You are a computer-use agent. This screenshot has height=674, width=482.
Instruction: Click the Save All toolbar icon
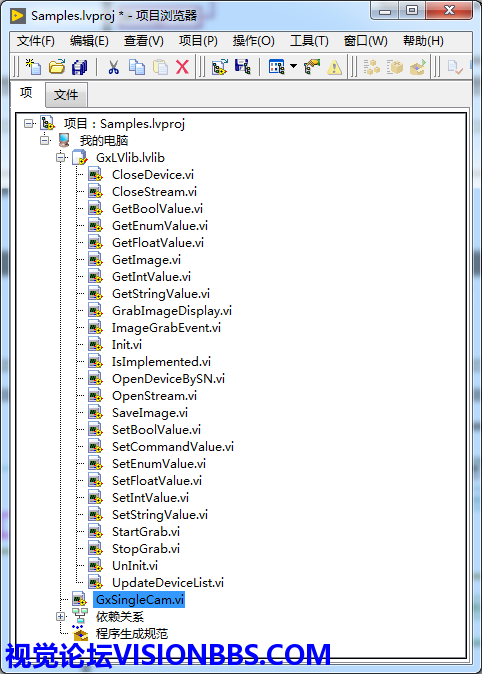[80, 67]
